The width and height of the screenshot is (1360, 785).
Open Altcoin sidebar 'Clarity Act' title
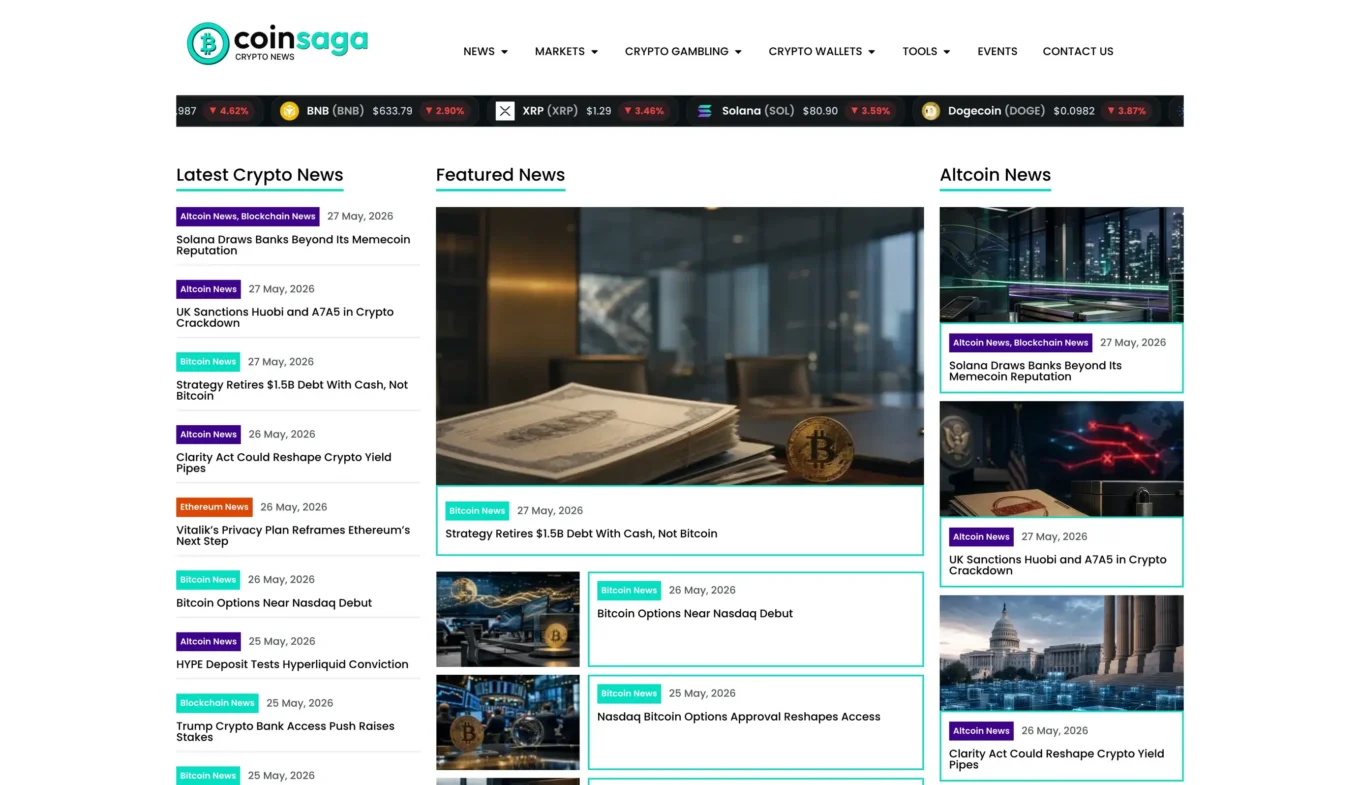coord(1057,759)
